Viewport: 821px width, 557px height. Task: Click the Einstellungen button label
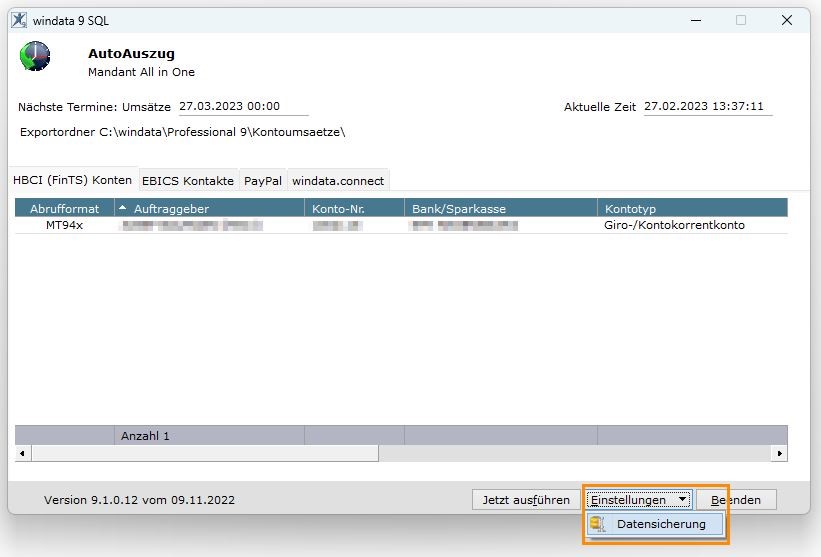pyautogui.click(x=628, y=500)
